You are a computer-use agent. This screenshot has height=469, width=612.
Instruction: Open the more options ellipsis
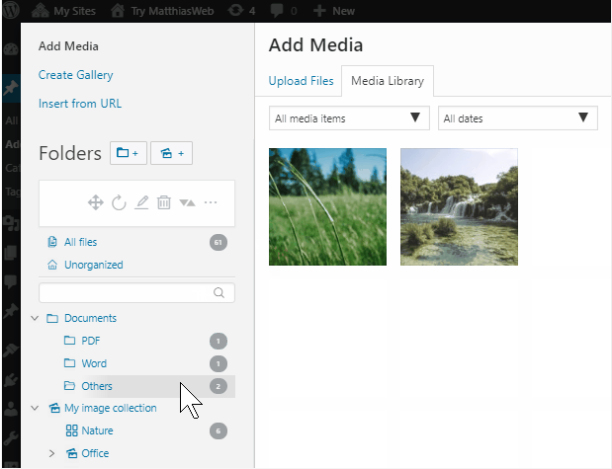tap(210, 203)
